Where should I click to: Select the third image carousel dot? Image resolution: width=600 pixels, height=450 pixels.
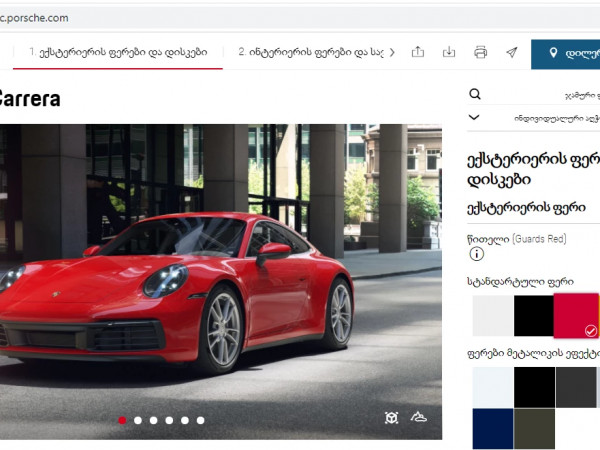click(154, 420)
